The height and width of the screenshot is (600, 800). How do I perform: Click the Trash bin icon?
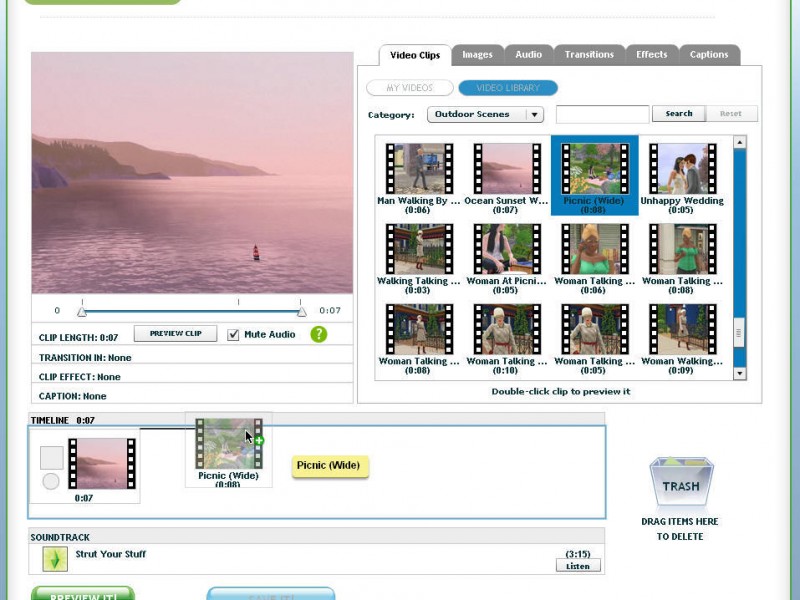click(x=680, y=483)
